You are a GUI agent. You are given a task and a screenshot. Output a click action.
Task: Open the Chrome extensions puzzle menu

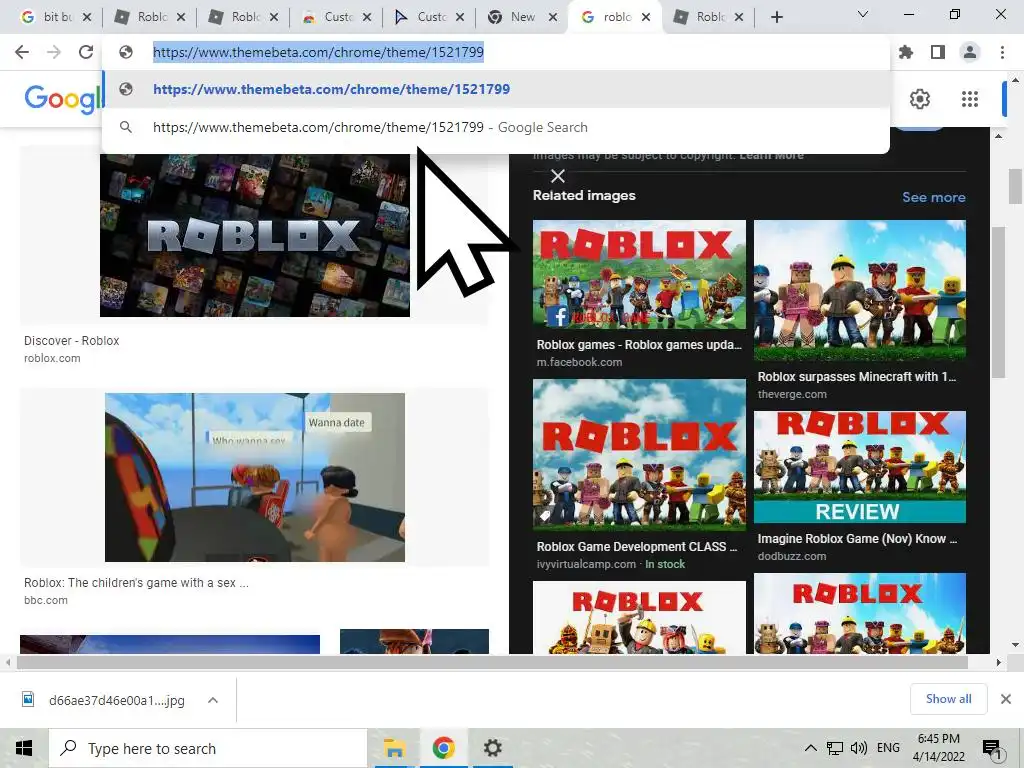point(906,52)
